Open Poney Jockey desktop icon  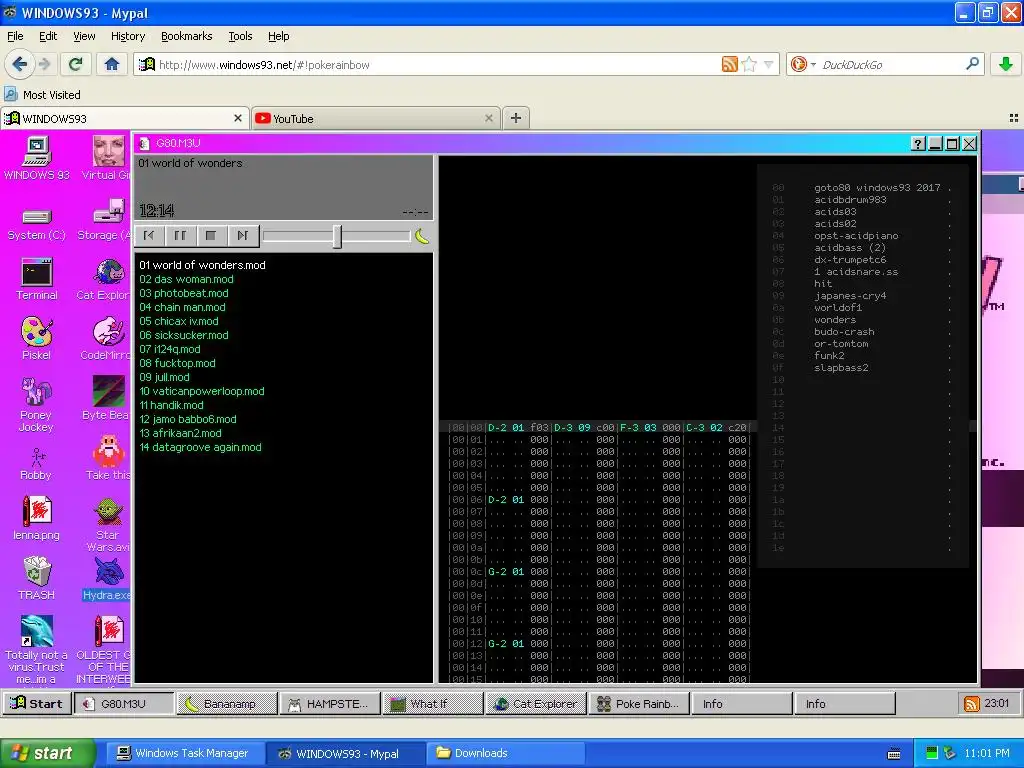[37, 405]
